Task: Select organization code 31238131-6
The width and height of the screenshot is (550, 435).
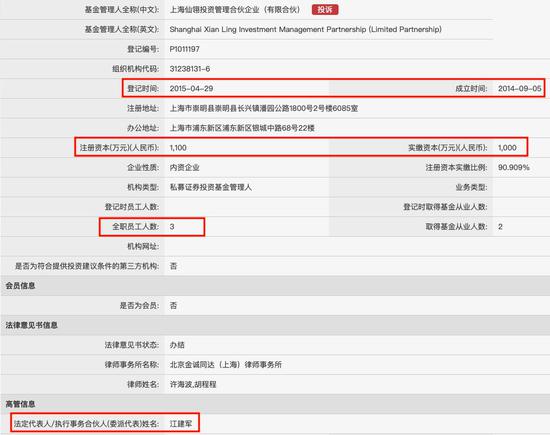Action: [x=190, y=69]
